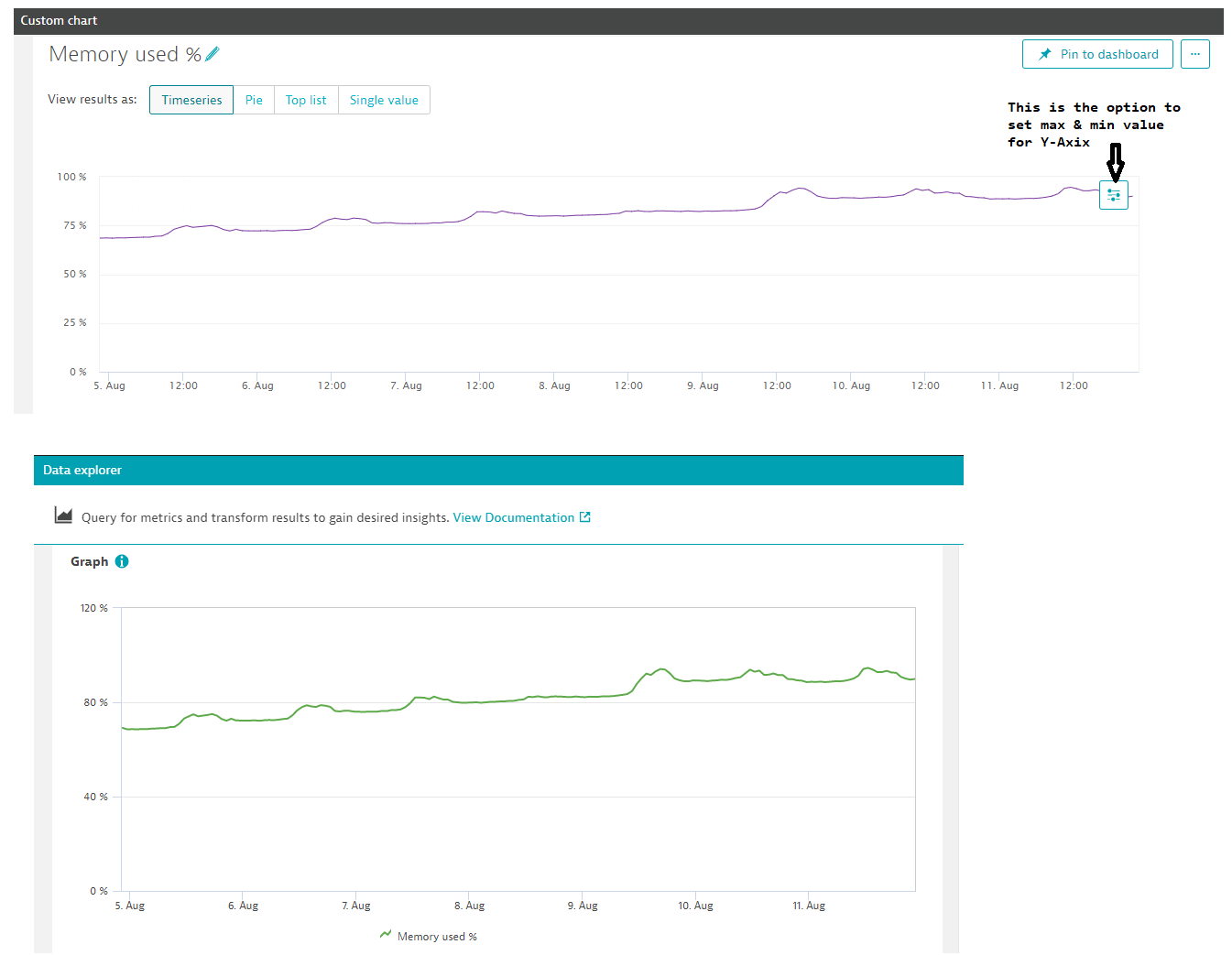The image size is (1232, 955).
Task: Expand the Data explorer section header
Action: [82, 470]
